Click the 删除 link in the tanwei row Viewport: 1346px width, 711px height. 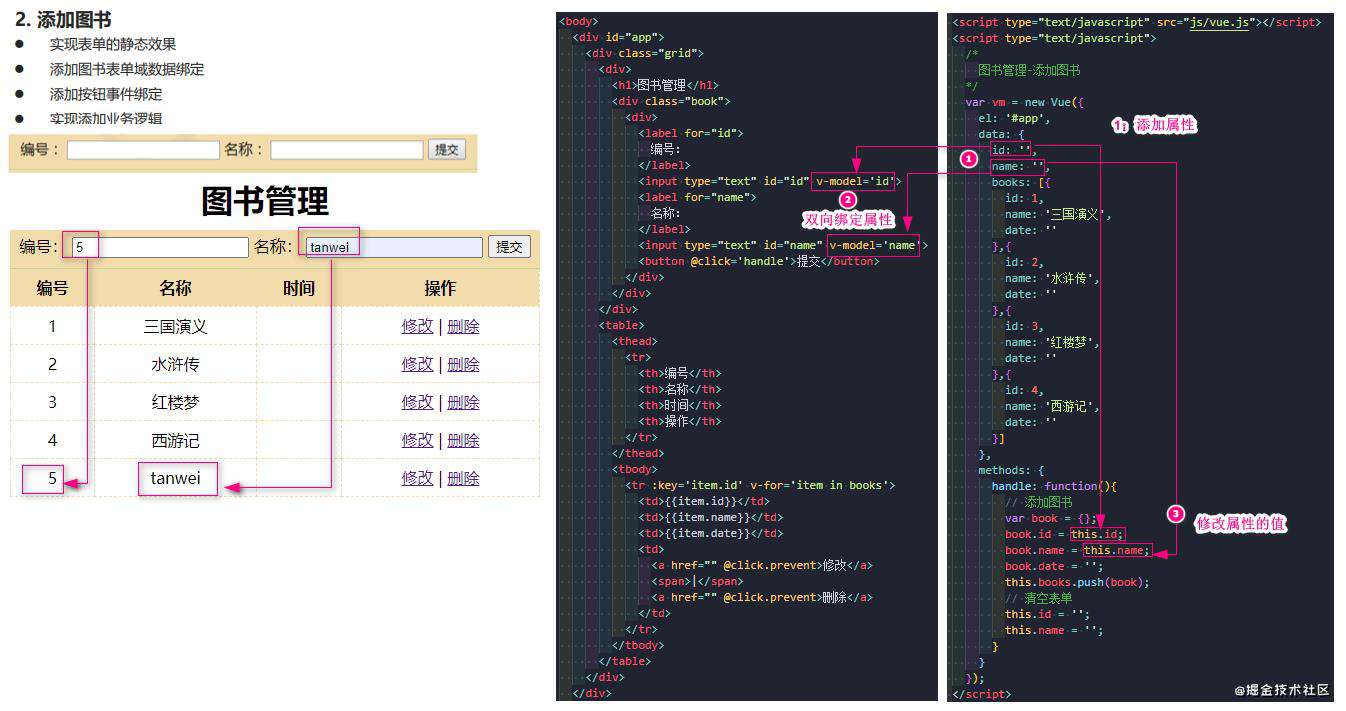pos(463,478)
